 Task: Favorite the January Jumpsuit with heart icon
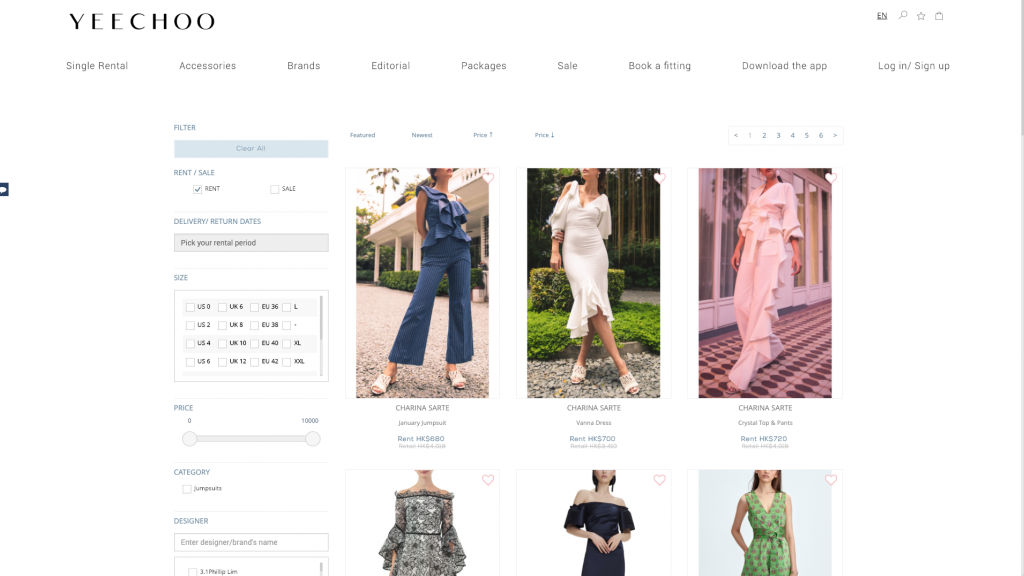tap(488, 179)
